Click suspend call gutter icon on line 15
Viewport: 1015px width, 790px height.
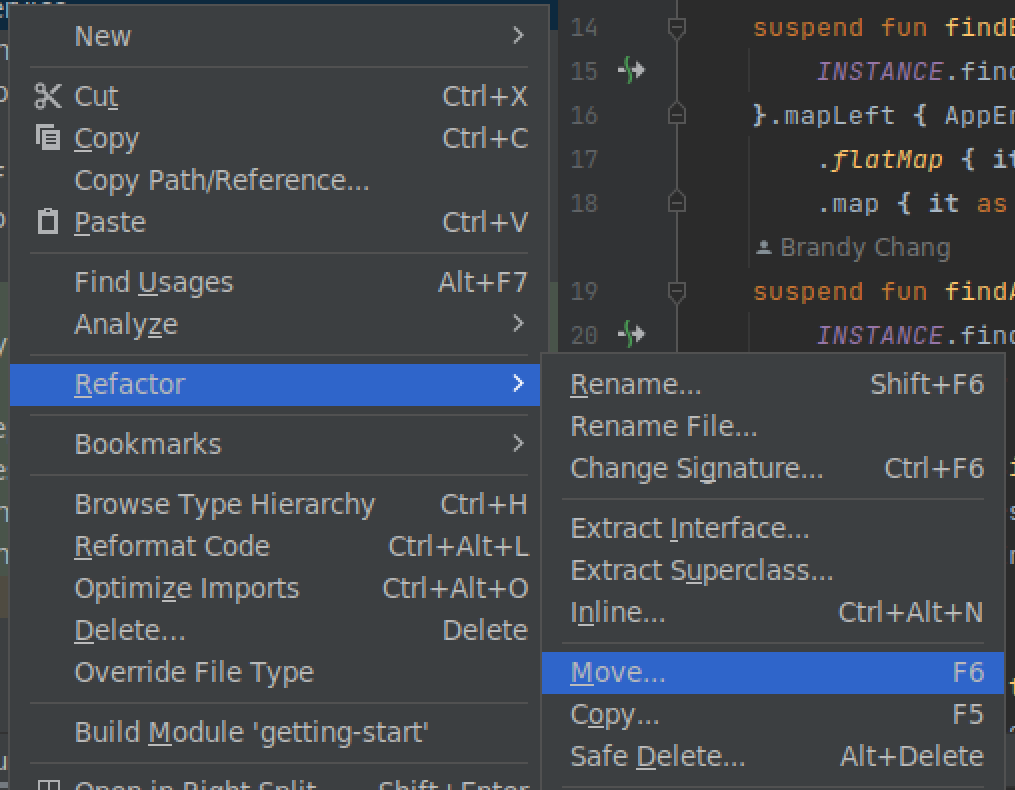click(x=631, y=71)
